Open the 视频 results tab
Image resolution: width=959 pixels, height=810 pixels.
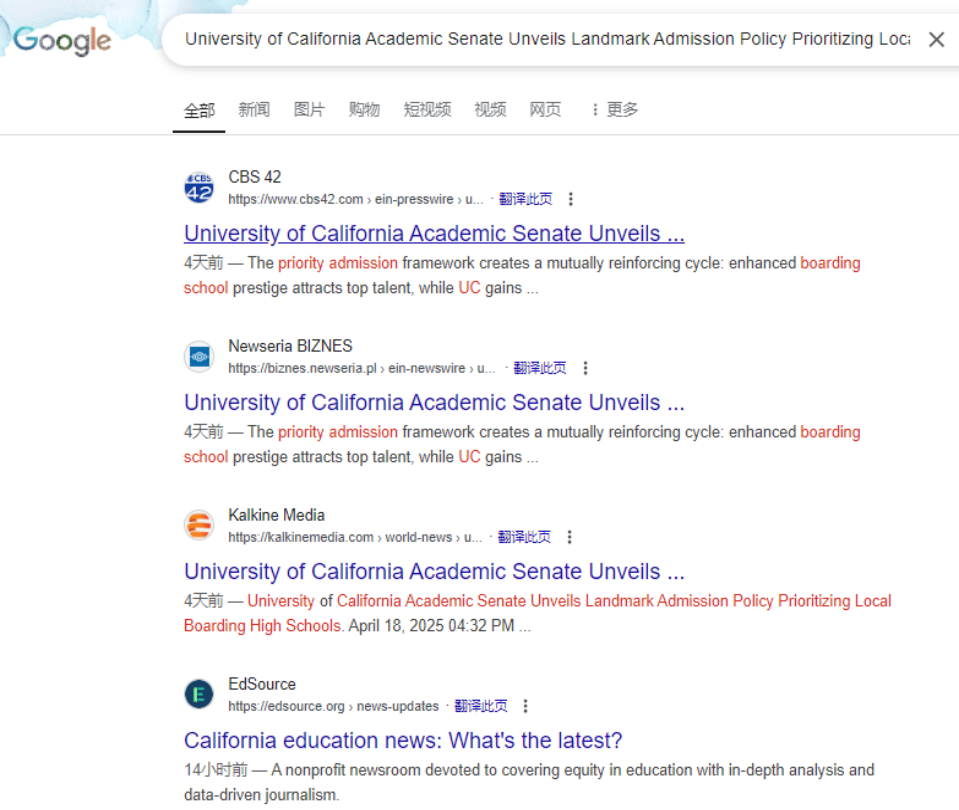490,110
